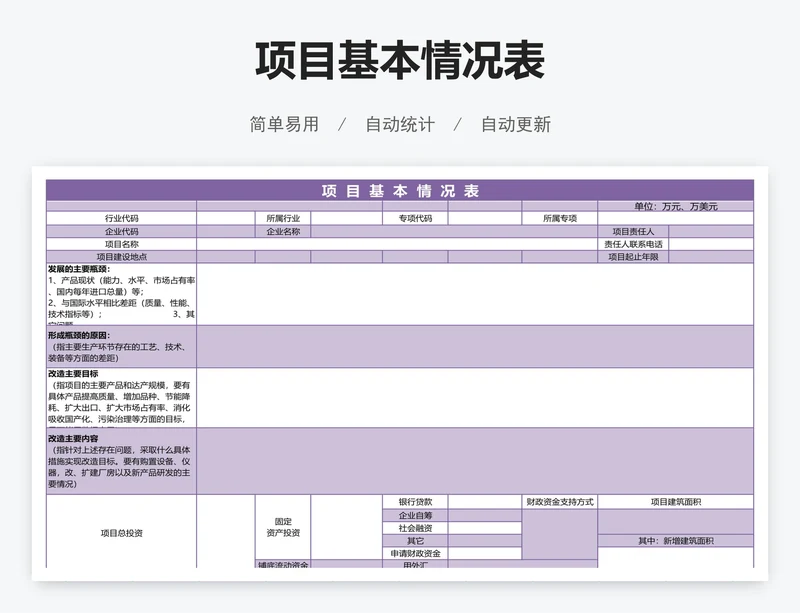Select the 行业代码 label cell
Screen dimensions: 800x613
tap(121, 218)
